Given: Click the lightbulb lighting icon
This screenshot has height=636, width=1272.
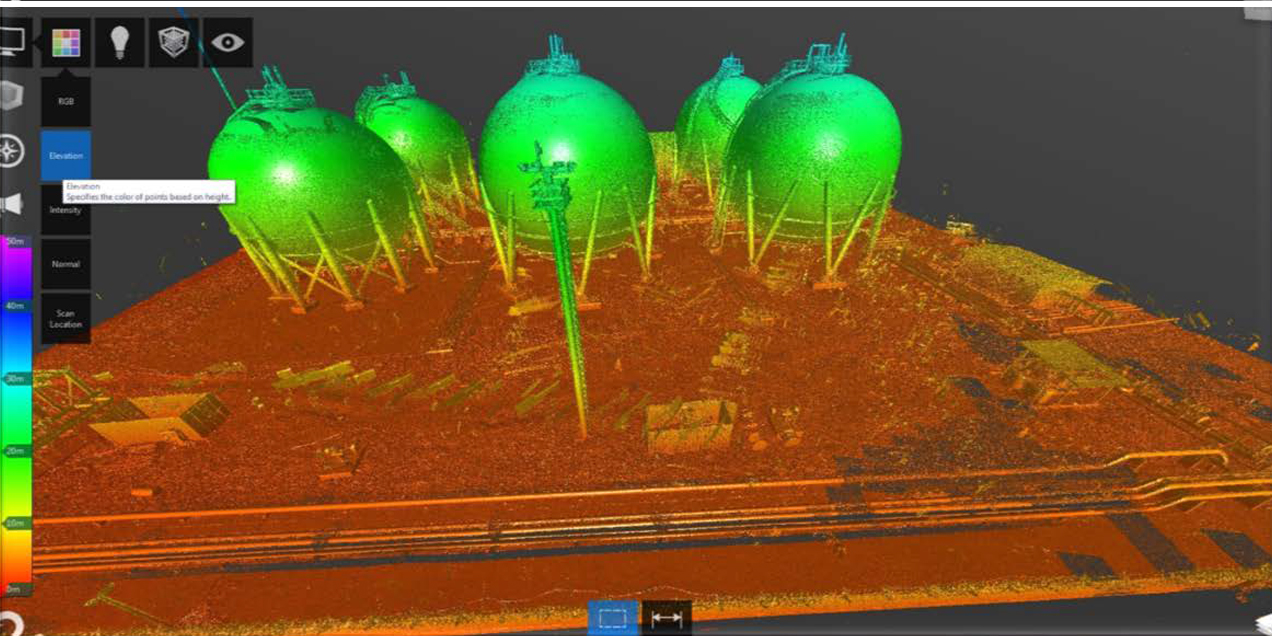Looking at the screenshot, I should point(120,43).
